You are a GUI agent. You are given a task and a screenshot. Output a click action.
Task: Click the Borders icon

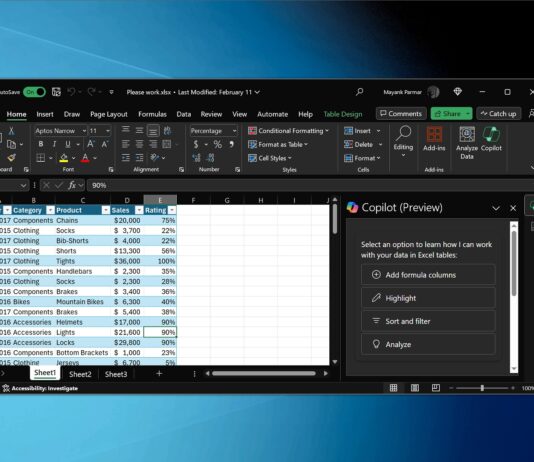tap(41, 158)
